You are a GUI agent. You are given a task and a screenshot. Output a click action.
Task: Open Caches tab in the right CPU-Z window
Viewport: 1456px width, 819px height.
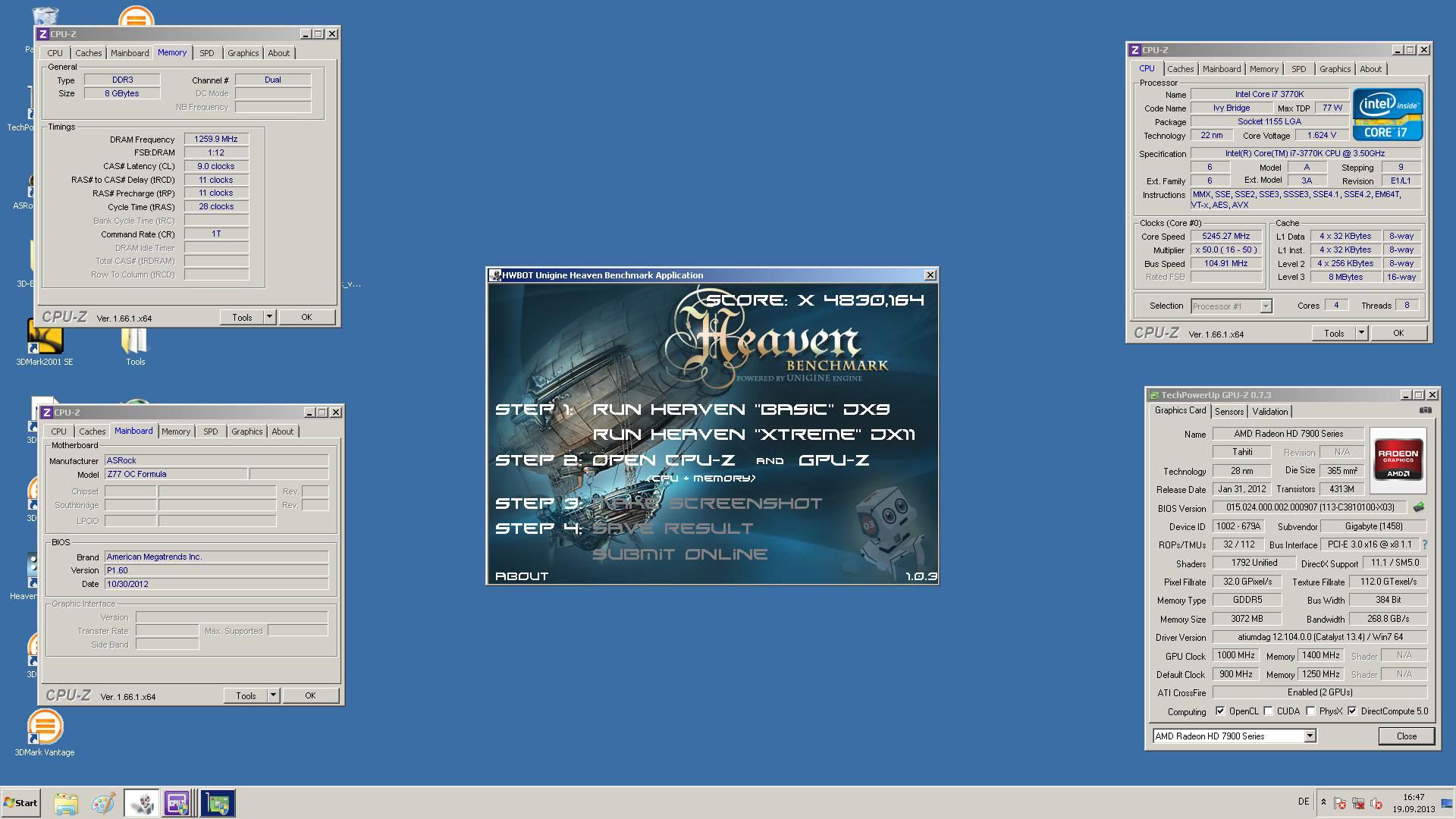[x=1181, y=69]
